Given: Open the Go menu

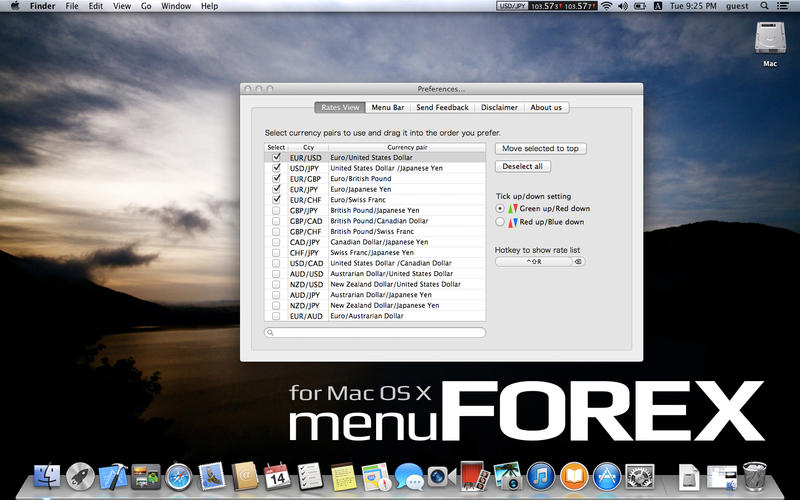Looking at the screenshot, I should 146,6.
